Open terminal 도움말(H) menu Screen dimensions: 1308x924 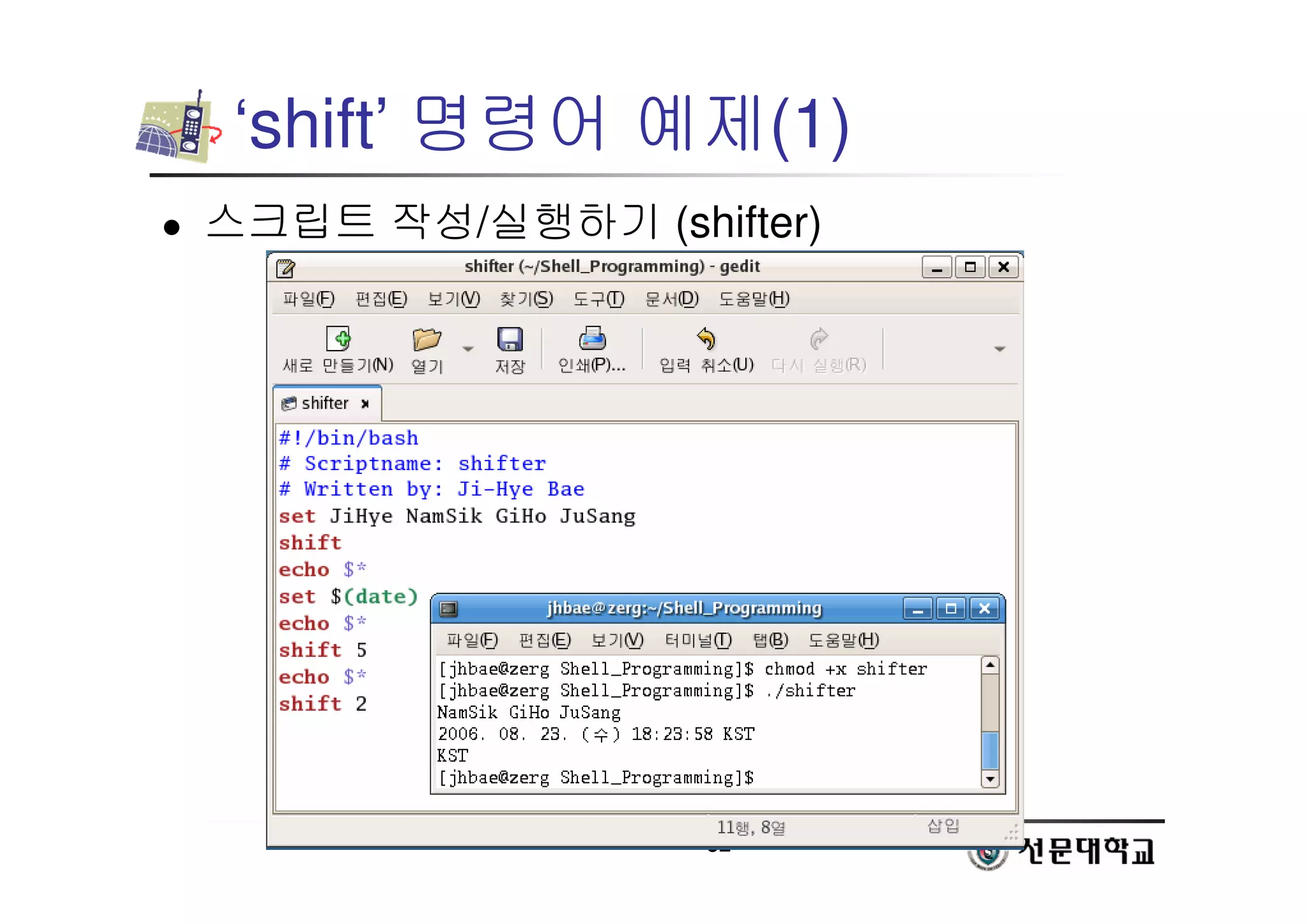click(x=844, y=640)
